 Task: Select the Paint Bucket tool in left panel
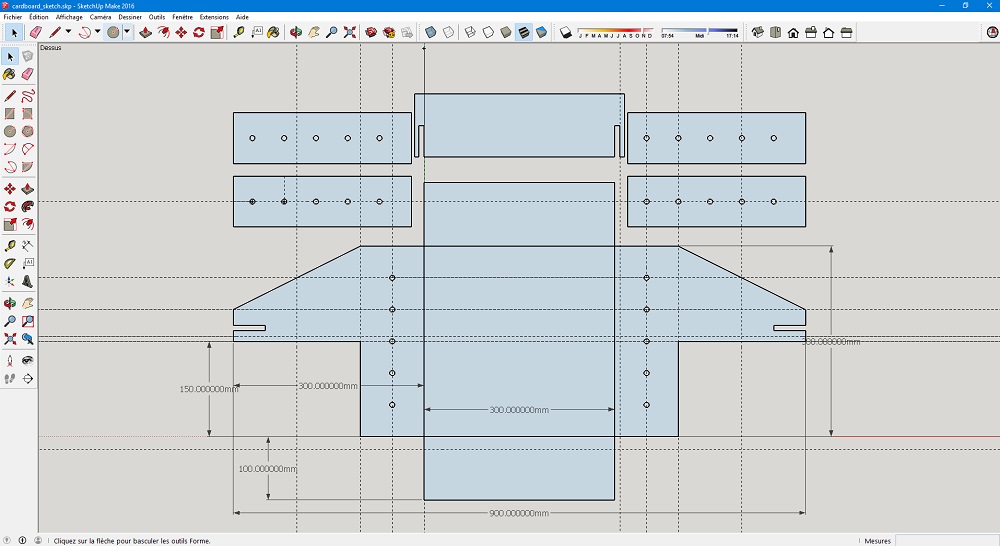[x=10, y=73]
